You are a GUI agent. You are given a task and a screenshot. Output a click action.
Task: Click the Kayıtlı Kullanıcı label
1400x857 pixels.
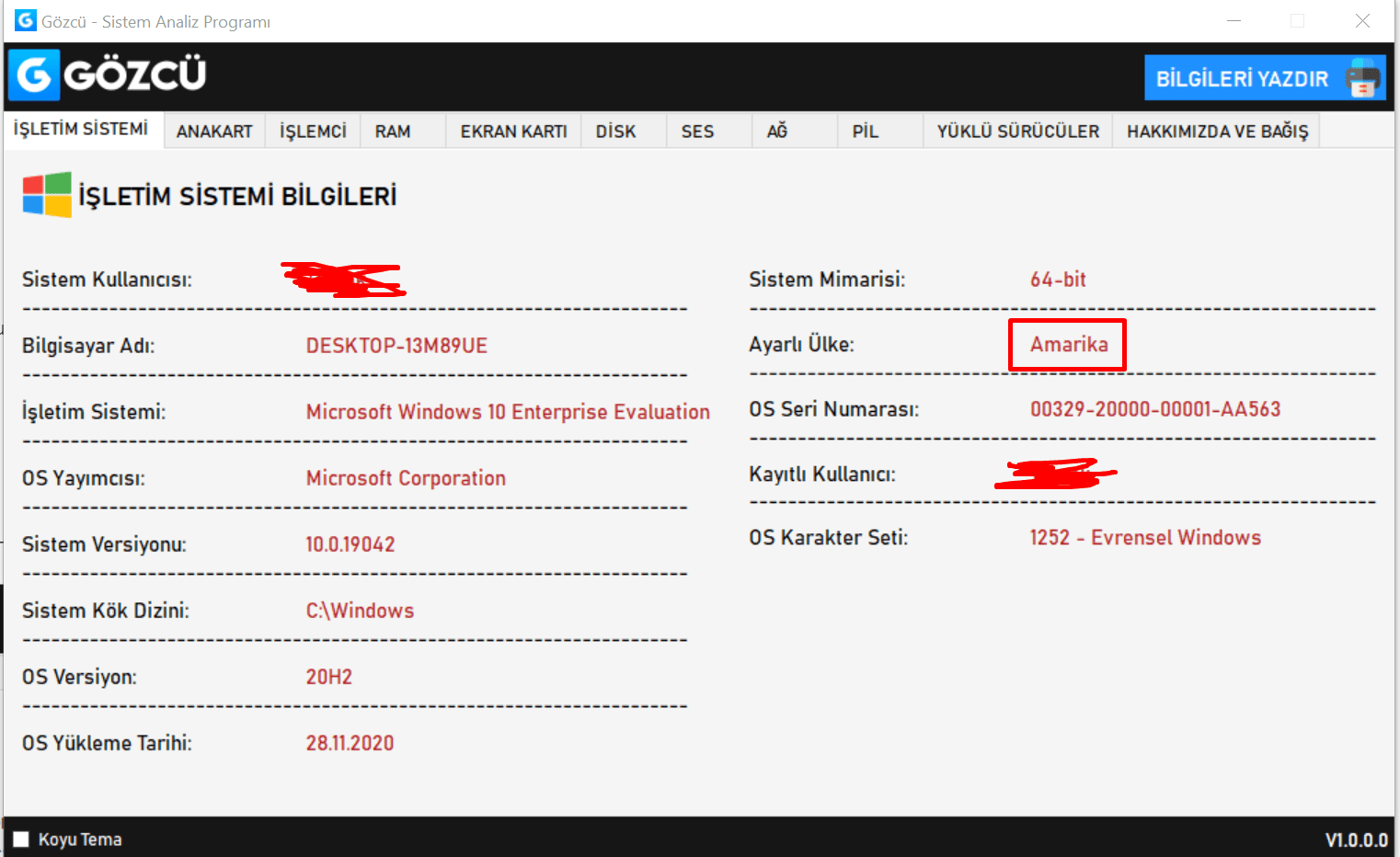coord(822,474)
